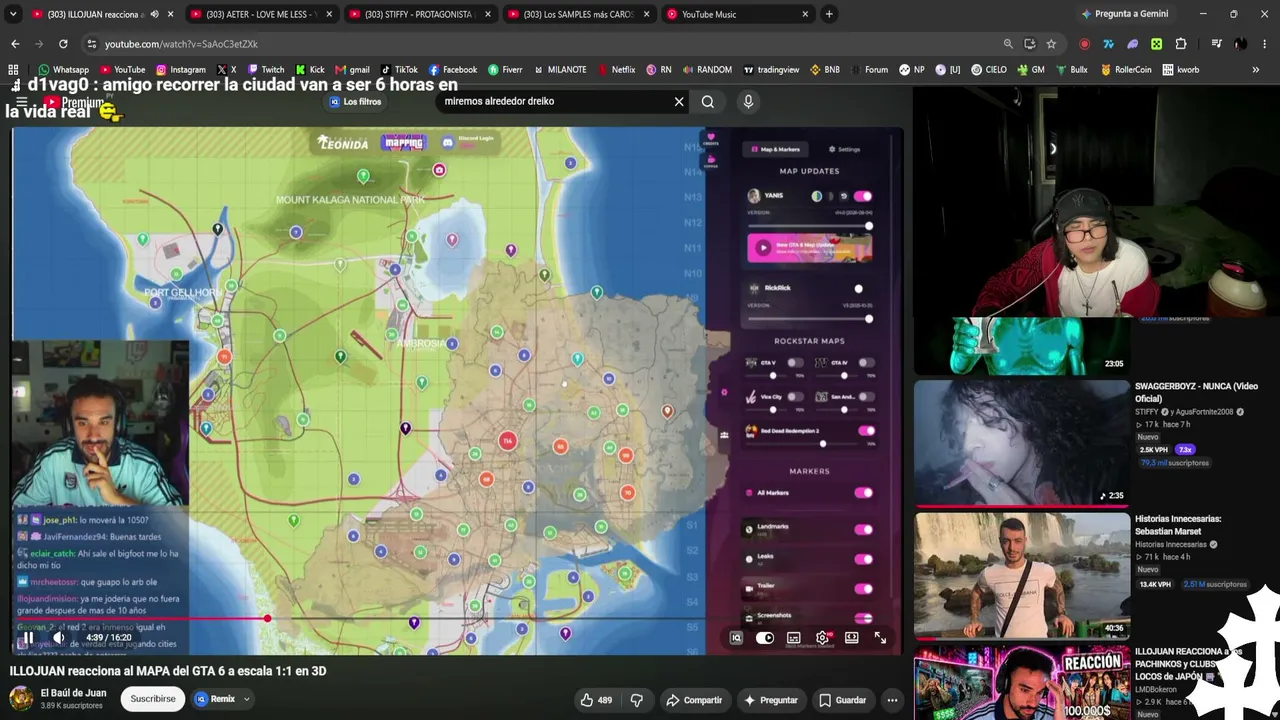Open the Twitch bookmark
The width and height of the screenshot is (1280, 720).
pos(265,70)
